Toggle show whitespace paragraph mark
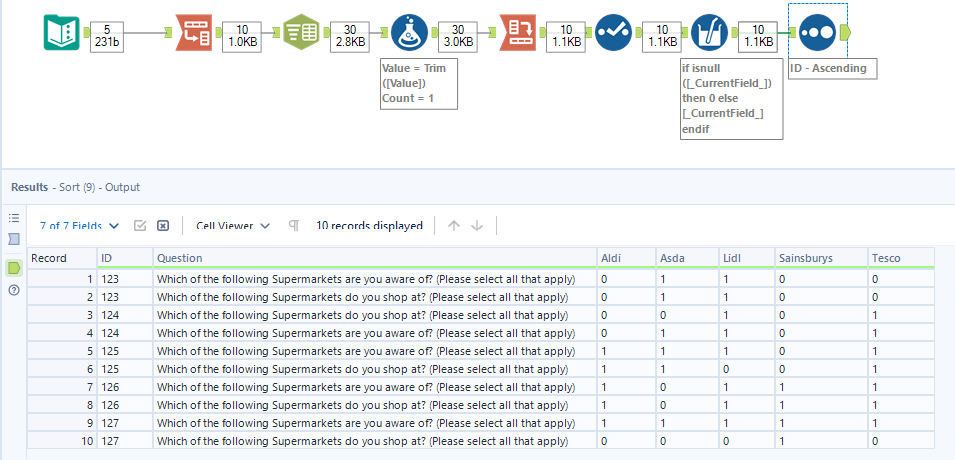Image resolution: width=955 pixels, height=460 pixels. click(294, 226)
